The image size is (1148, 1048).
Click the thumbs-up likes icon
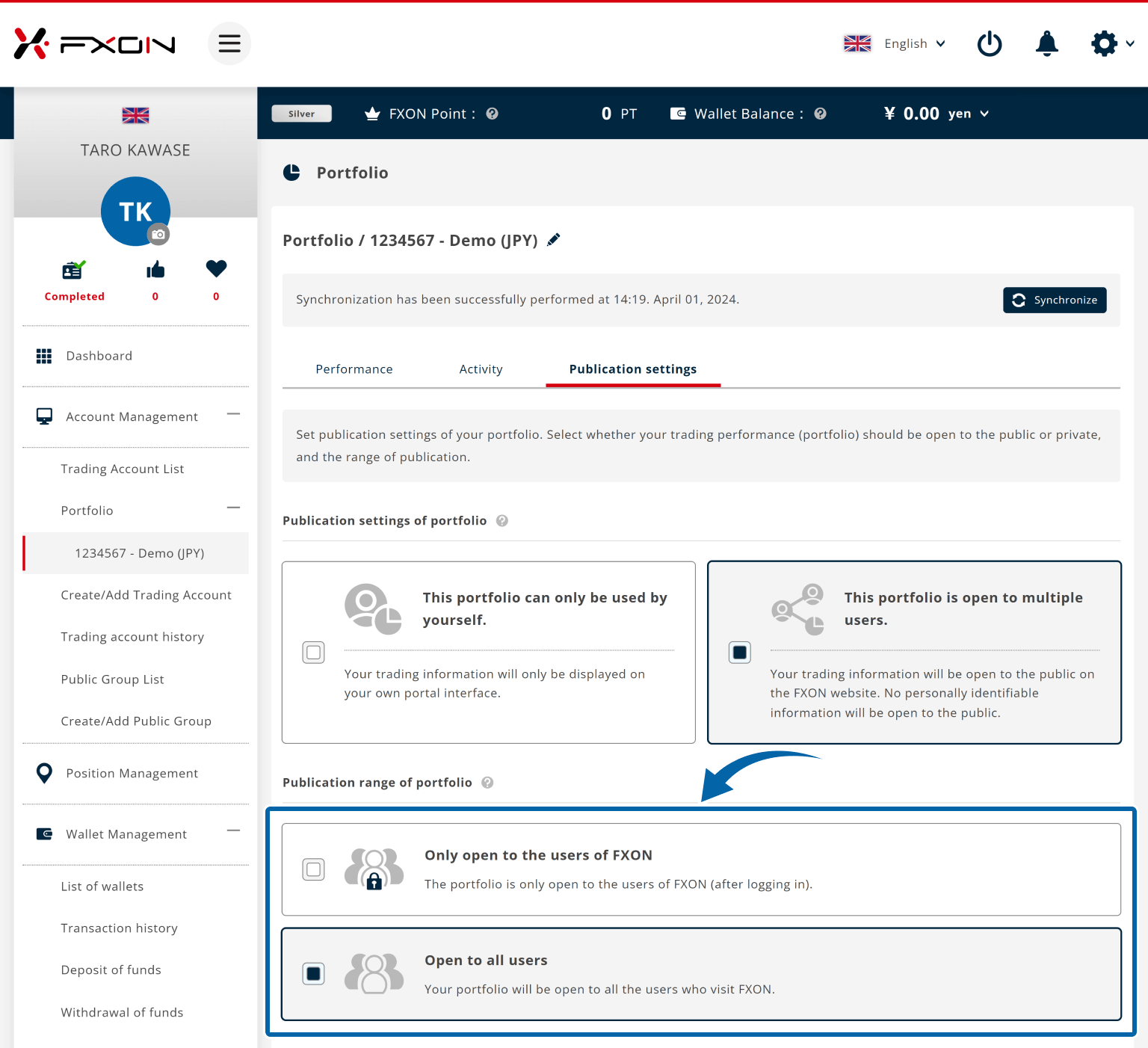coord(155,269)
